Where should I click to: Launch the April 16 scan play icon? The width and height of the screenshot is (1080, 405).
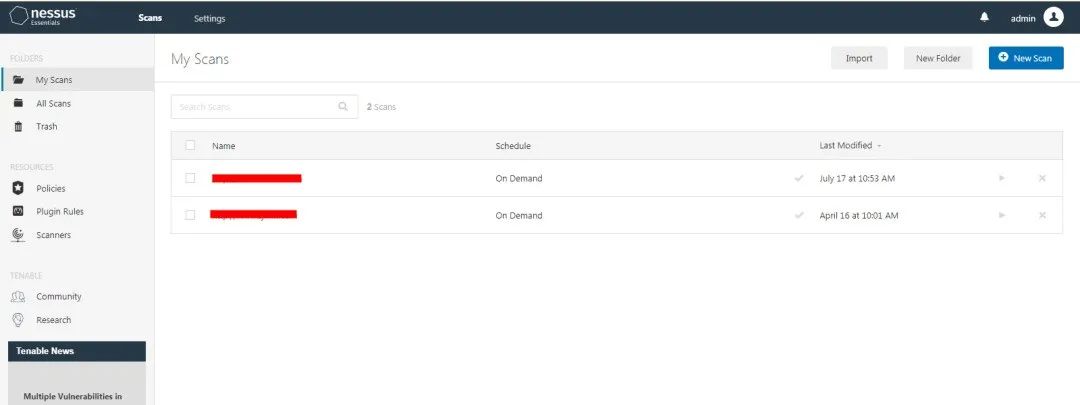coord(1002,215)
